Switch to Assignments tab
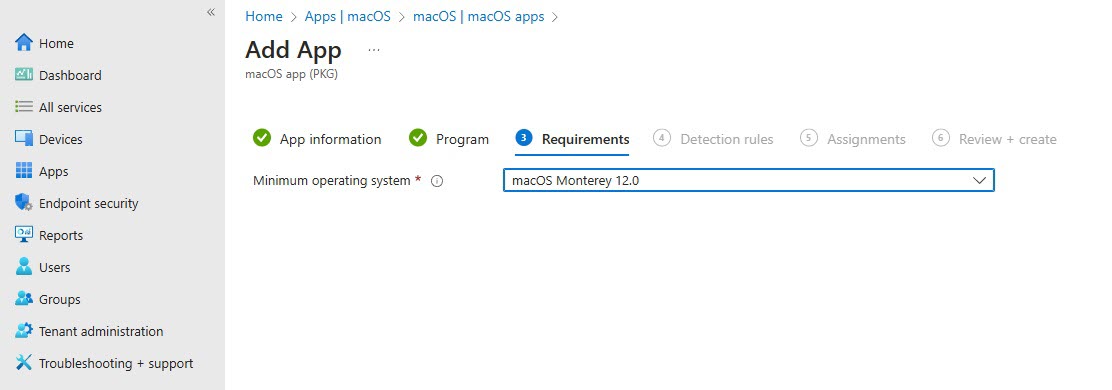Viewport: 1112px width, 390px height. pos(853,139)
